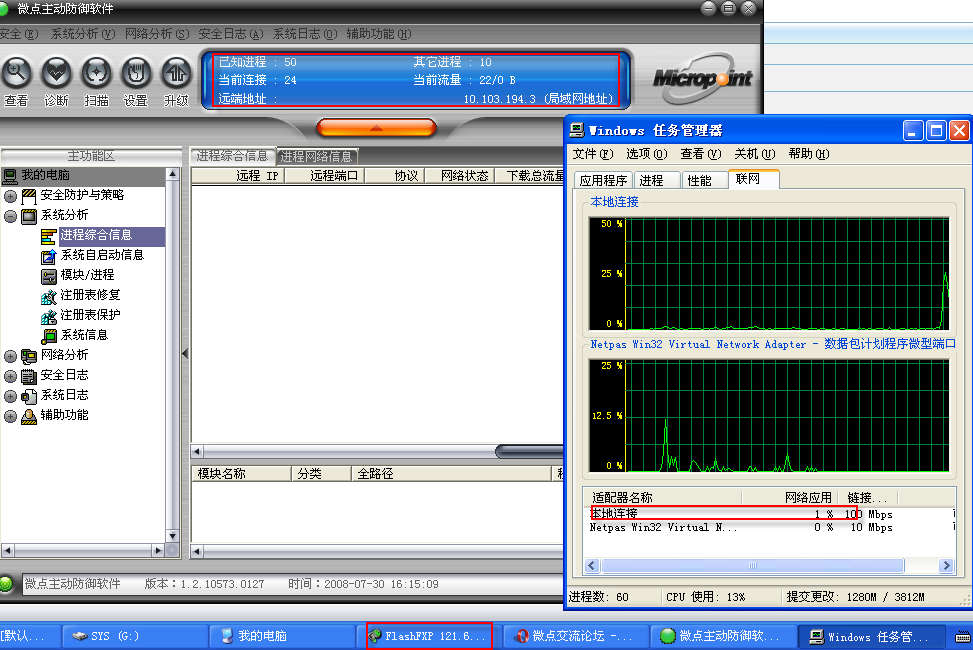Click 安全日志 node icon
Viewport: 973px width, 650px height.
pyautogui.click(x=29, y=376)
